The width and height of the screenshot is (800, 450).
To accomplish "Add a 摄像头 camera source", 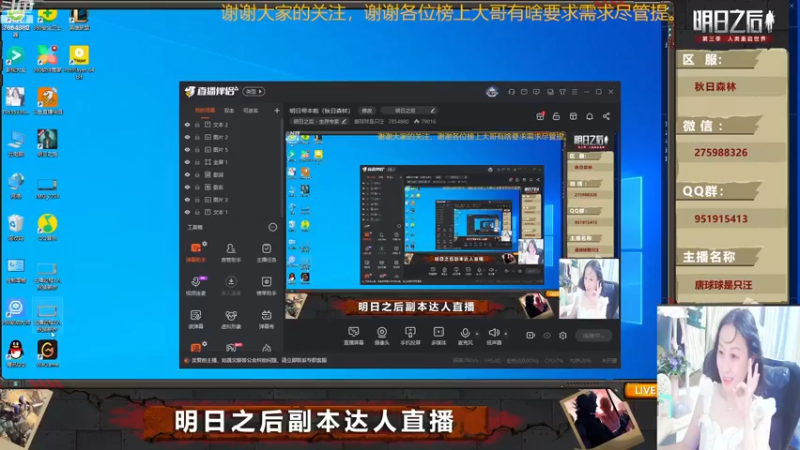I will click(382, 336).
